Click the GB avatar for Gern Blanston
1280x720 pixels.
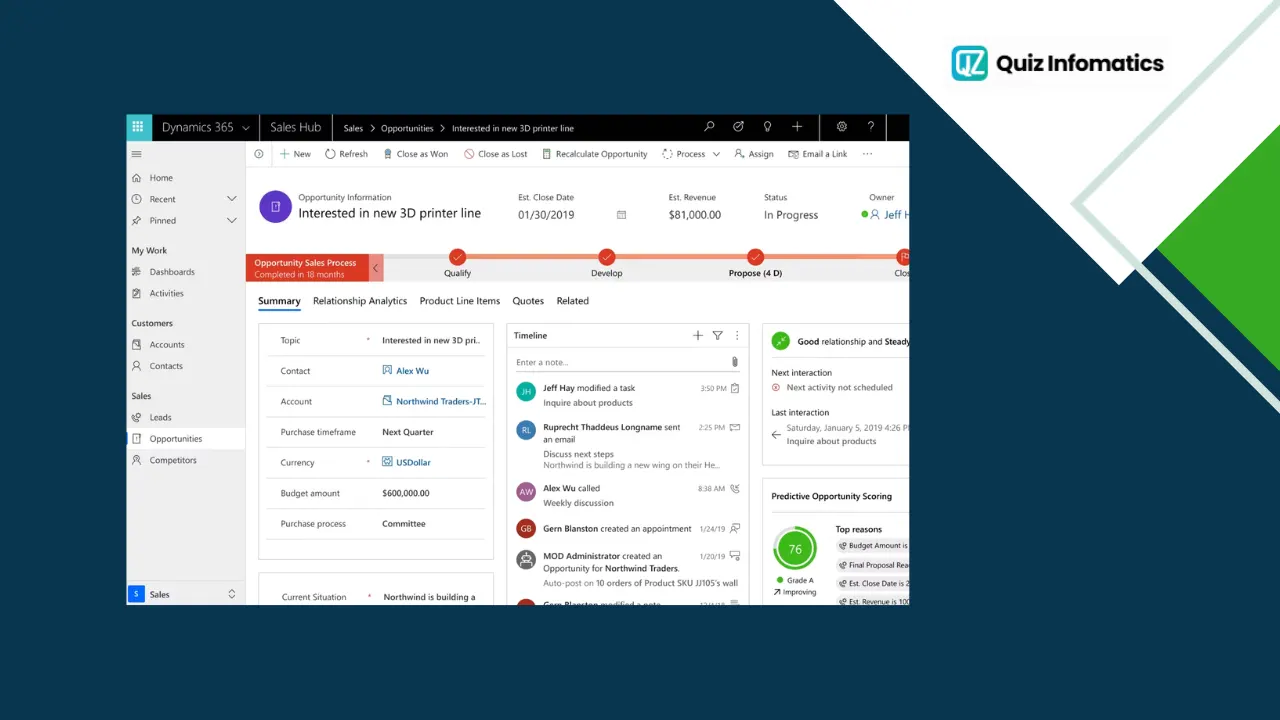click(x=526, y=528)
